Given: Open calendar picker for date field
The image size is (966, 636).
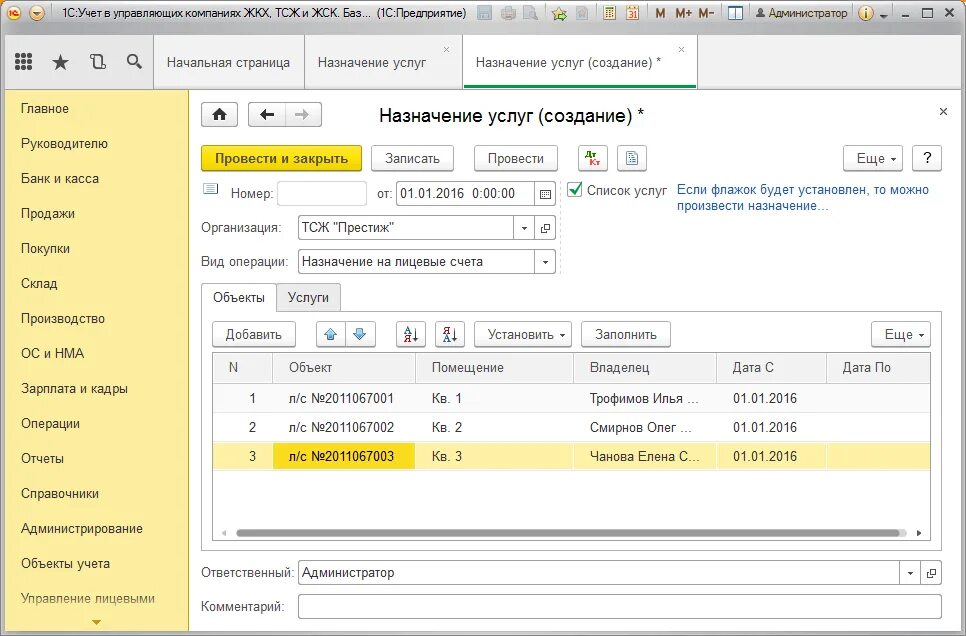Looking at the screenshot, I should [545, 194].
